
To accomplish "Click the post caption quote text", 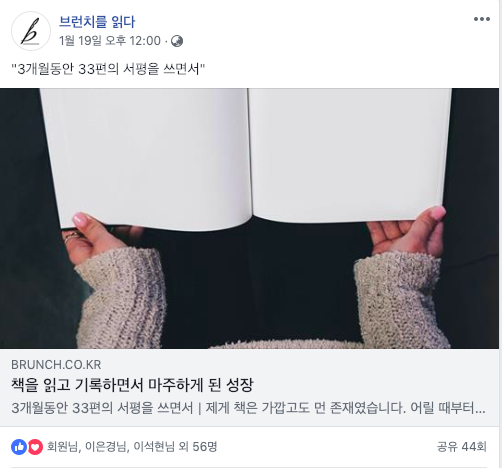I will [108, 69].
